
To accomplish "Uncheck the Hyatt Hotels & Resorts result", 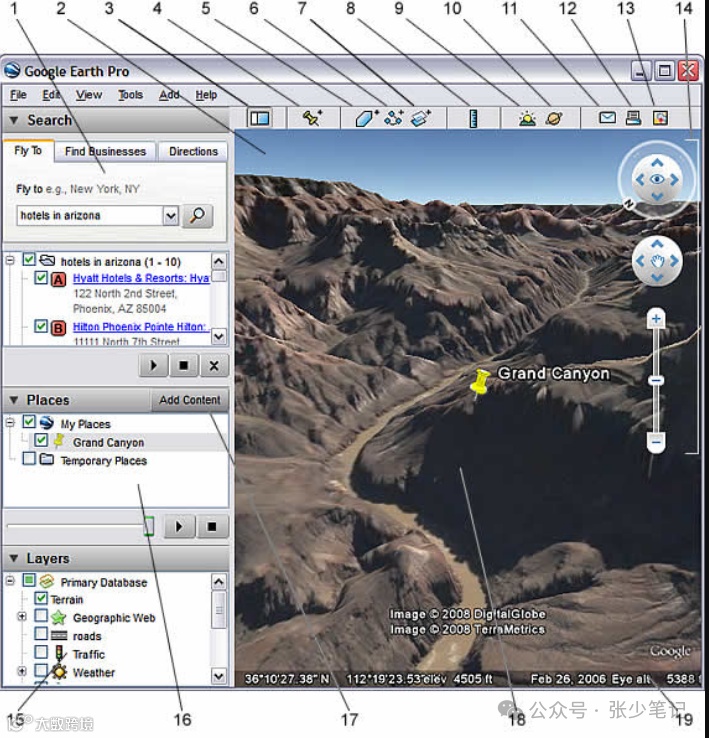I will pyautogui.click(x=41, y=278).
